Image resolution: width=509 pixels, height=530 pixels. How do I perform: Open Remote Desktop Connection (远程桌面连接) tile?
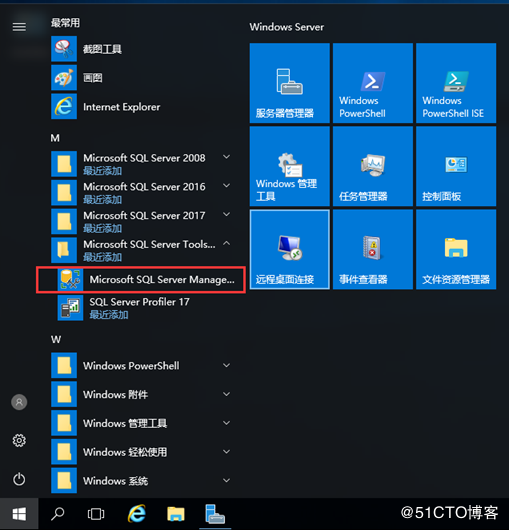[x=290, y=249]
